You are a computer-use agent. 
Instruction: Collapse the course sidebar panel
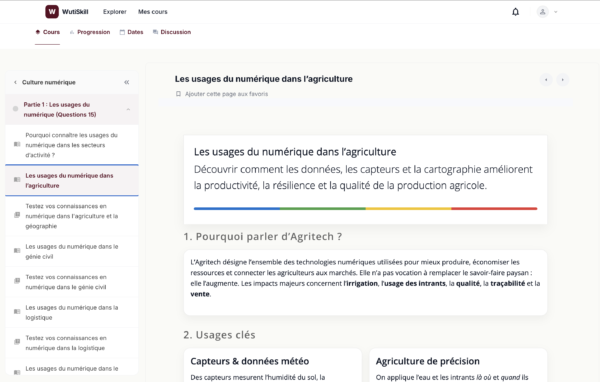tap(127, 82)
